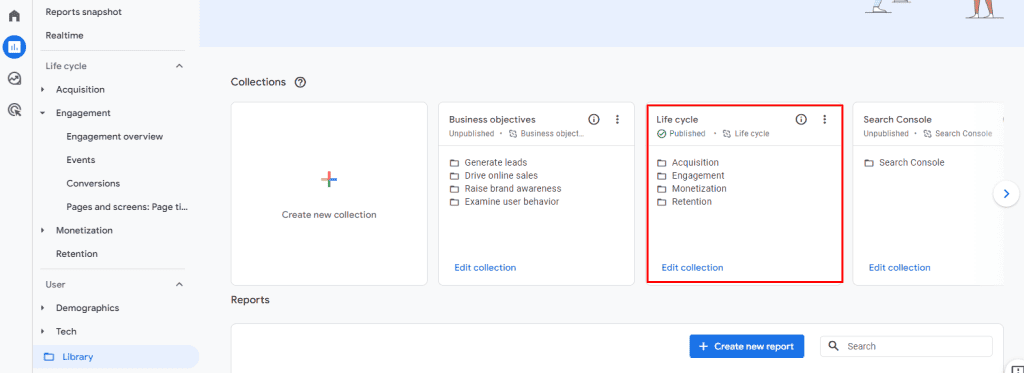Collapse the Life cycle sidebar section

180,66
